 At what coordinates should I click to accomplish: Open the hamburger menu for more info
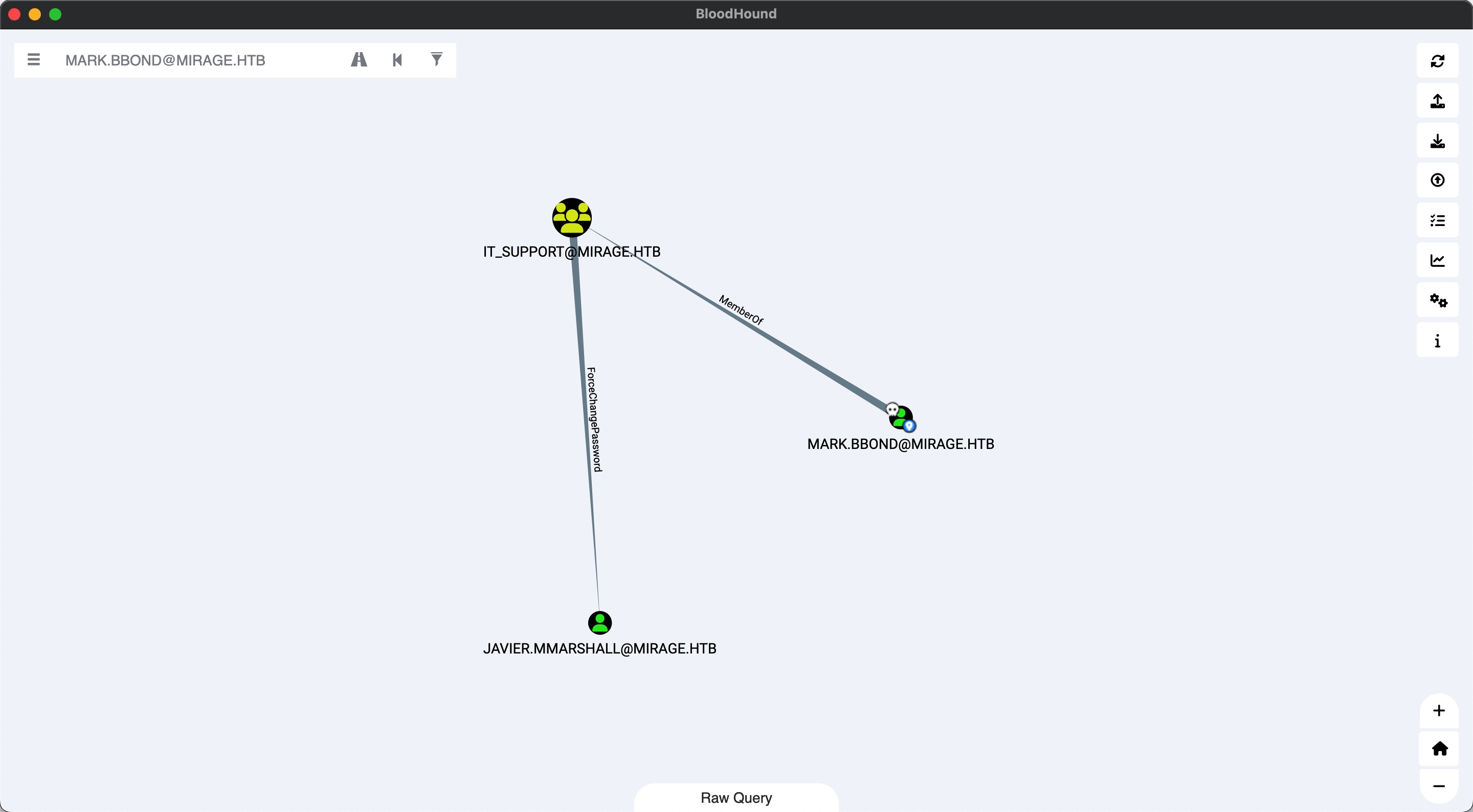[34, 59]
